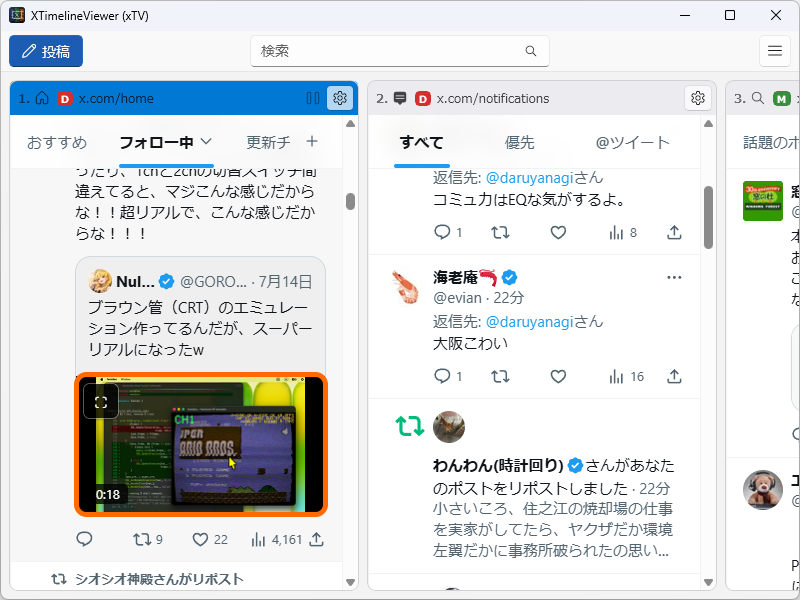The image size is (800, 600).
Task: Switch to 優先 notifications tab
Action: click(x=519, y=142)
